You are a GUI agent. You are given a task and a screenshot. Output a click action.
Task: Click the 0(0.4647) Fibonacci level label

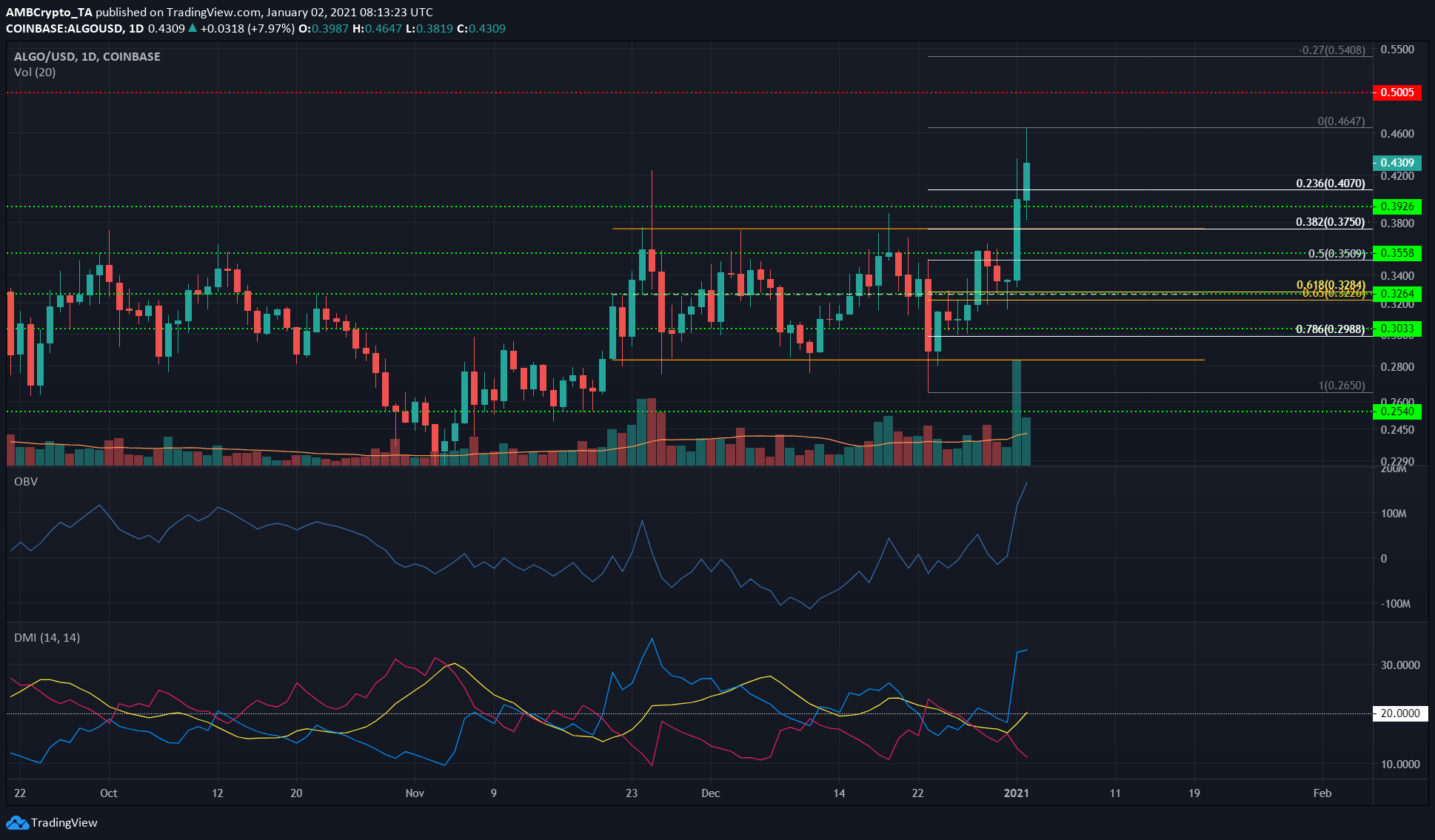pyautogui.click(x=1340, y=121)
